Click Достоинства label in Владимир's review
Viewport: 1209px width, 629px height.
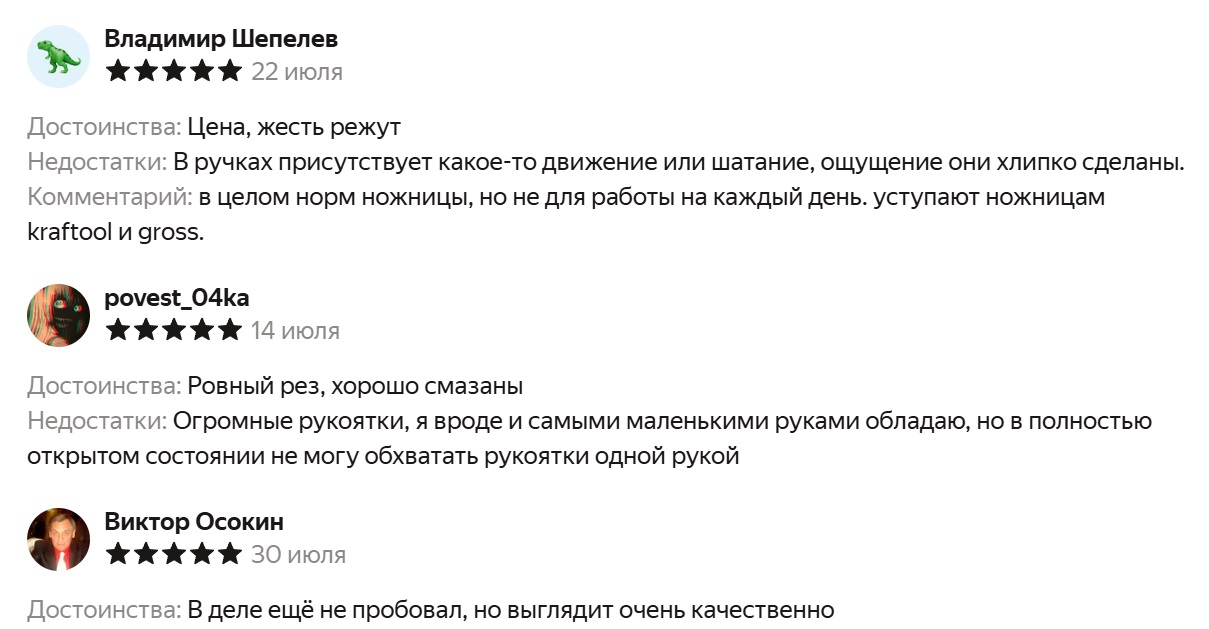(x=104, y=128)
